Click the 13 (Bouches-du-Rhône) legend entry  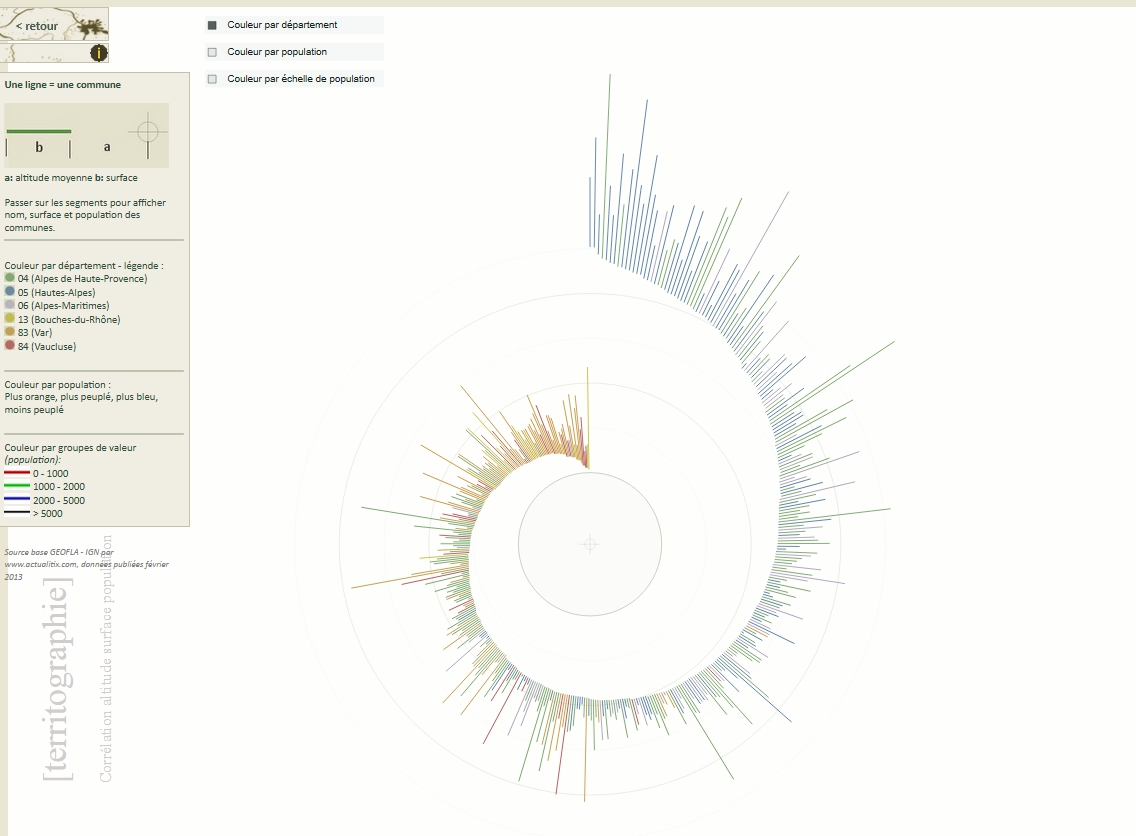pos(69,319)
